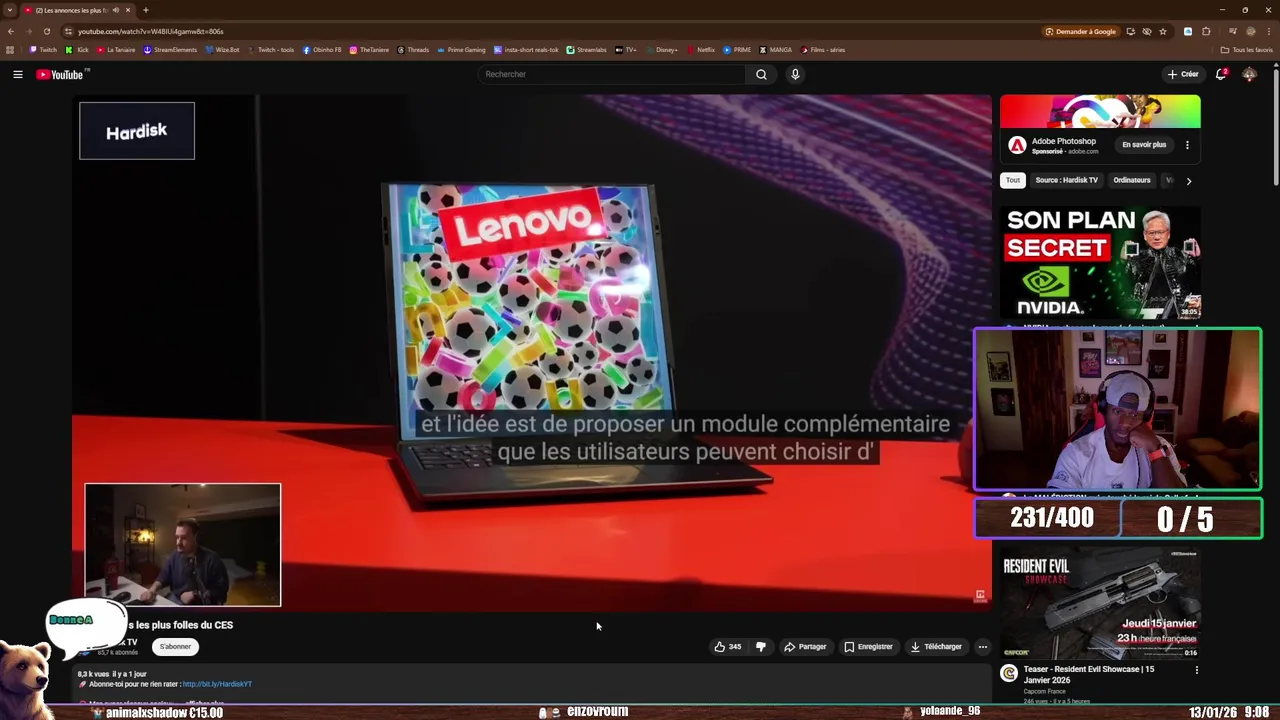Open the NVIDIA Son Plan Secret thumbnail
Image resolution: width=1280 pixels, height=720 pixels.
click(x=1100, y=262)
